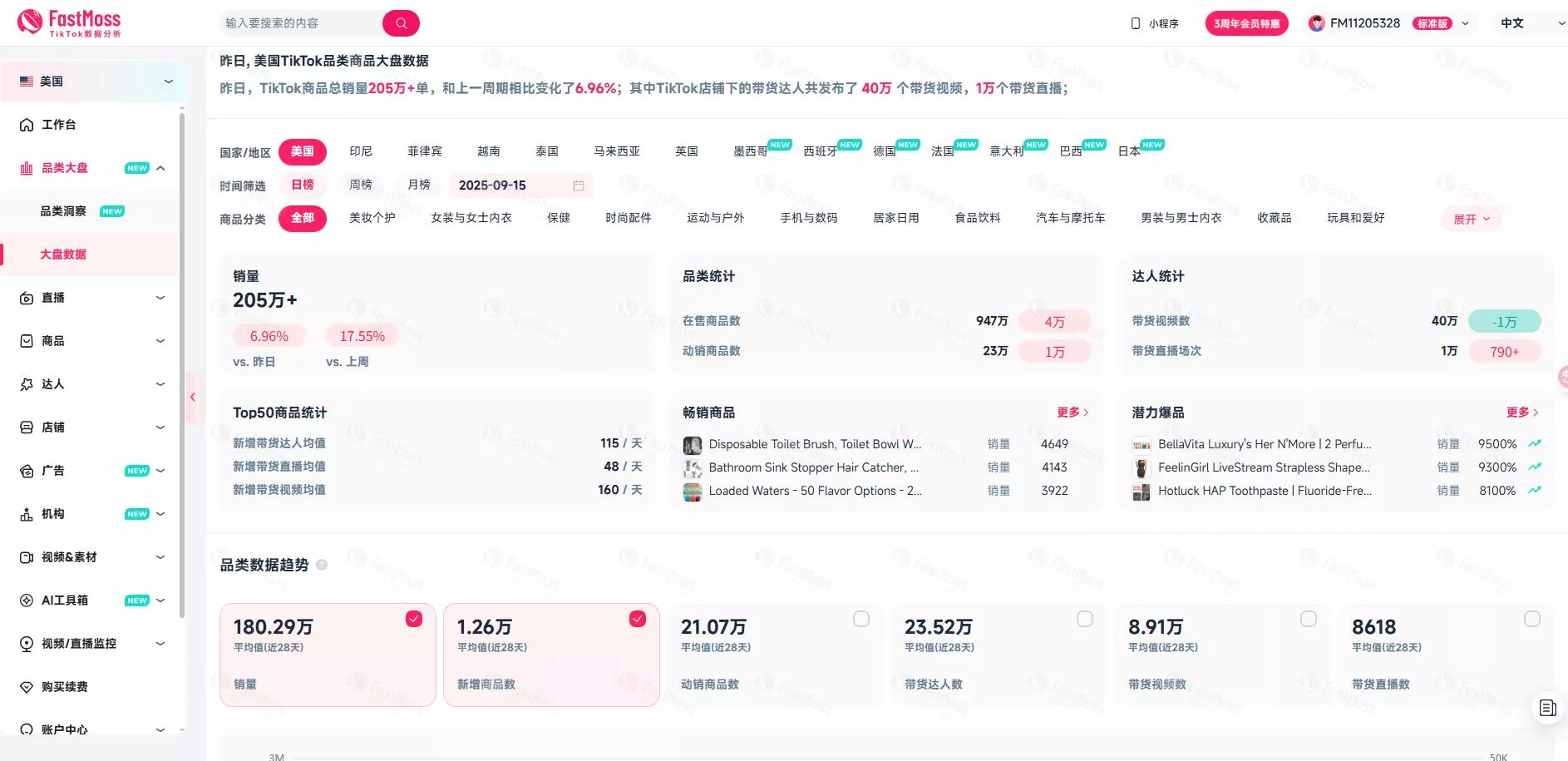Viewport: 1568px width, 761px height.
Task: Click the 小程序 phone icon
Action: [x=1136, y=23]
